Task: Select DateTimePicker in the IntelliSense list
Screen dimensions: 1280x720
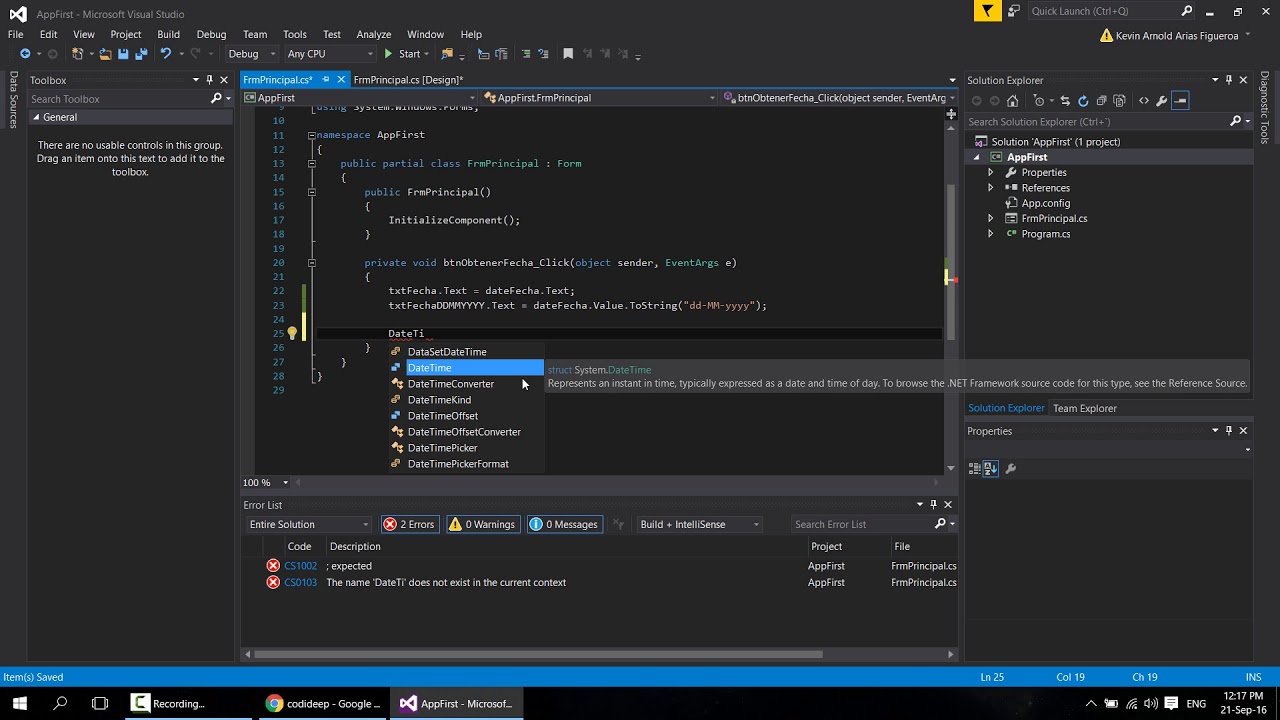Action: (x=466, y=448)
